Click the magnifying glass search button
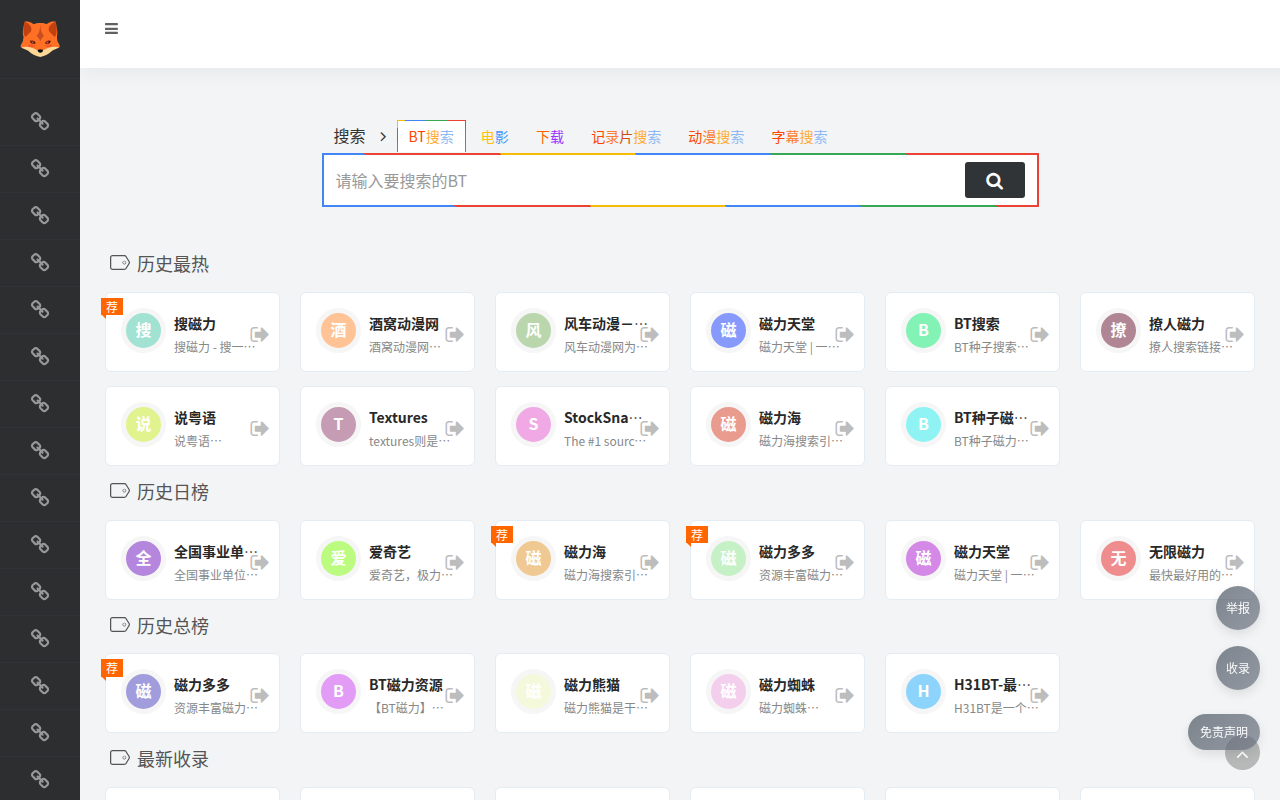 pos(994,180)
